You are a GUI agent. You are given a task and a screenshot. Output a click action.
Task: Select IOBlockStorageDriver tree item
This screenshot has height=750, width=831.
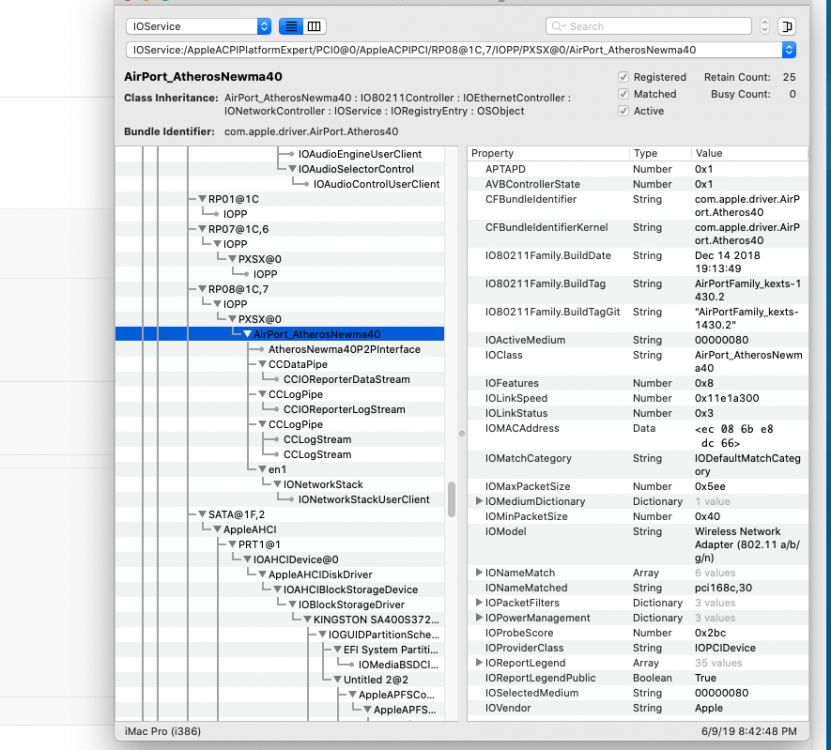point(351,605)
